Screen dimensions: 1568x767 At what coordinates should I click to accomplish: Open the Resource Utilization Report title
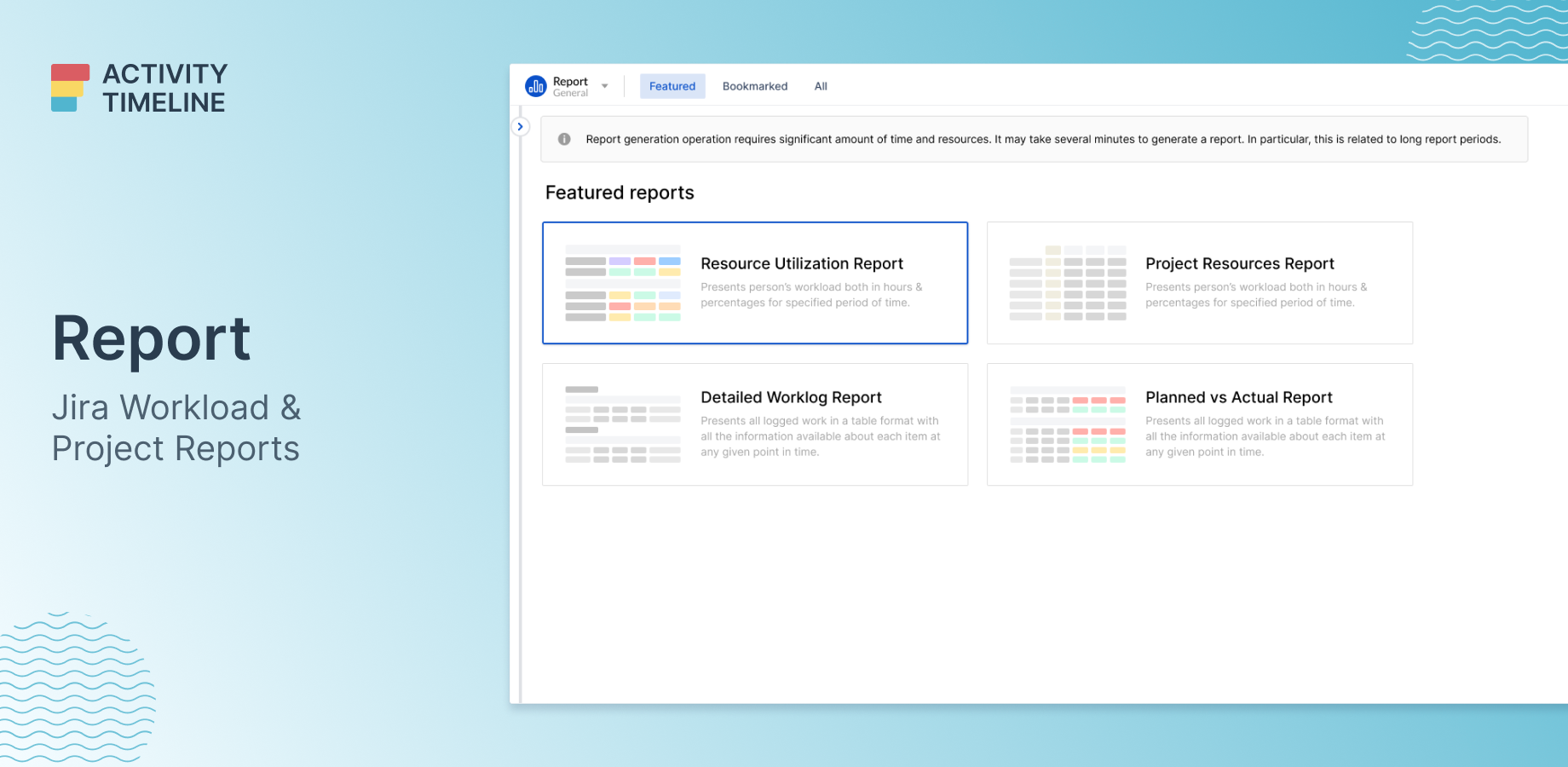802,263
